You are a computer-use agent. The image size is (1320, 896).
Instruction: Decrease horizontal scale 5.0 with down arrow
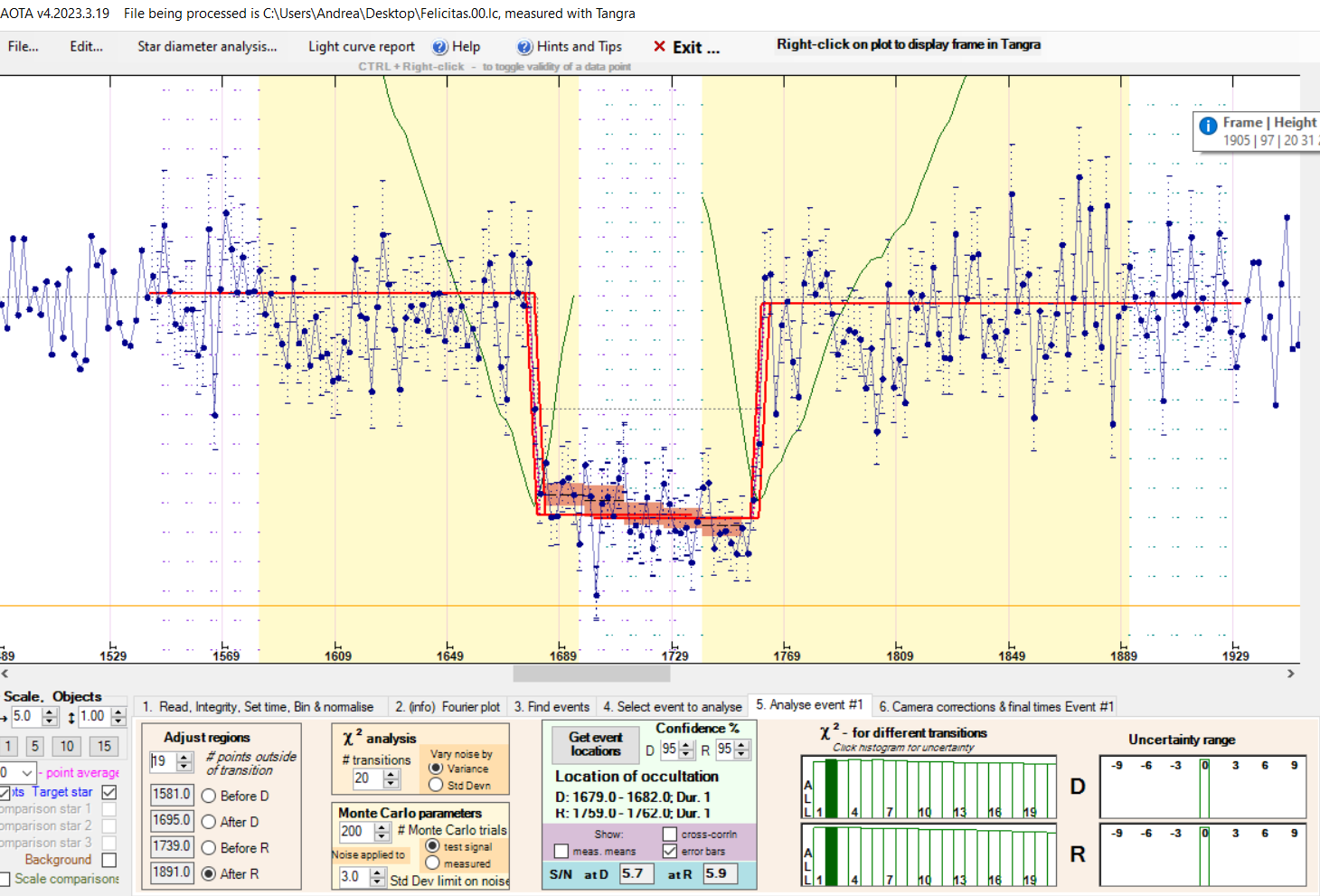50,722
